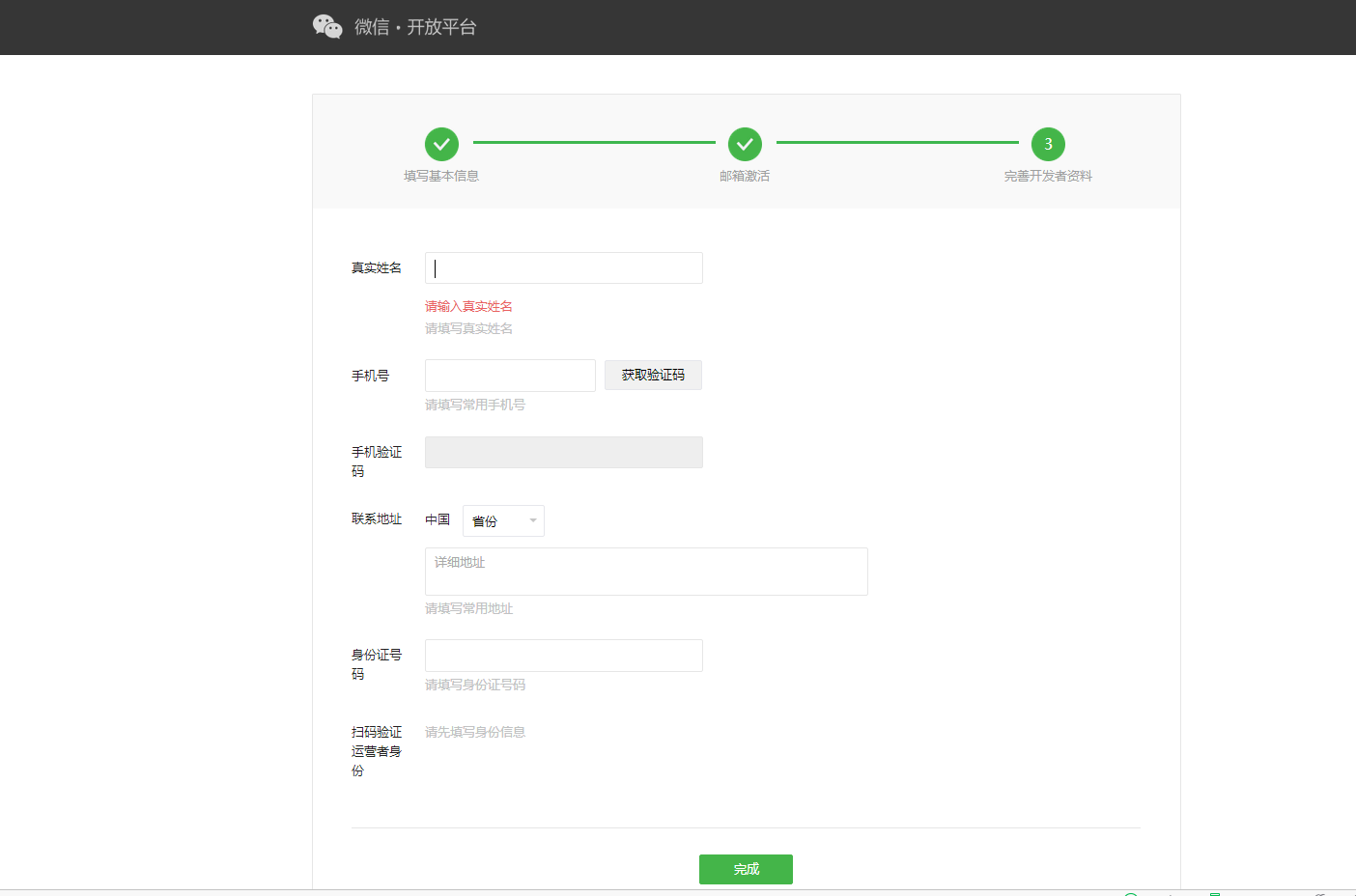Select the step 3 numbered circle

coord(1048,144)
